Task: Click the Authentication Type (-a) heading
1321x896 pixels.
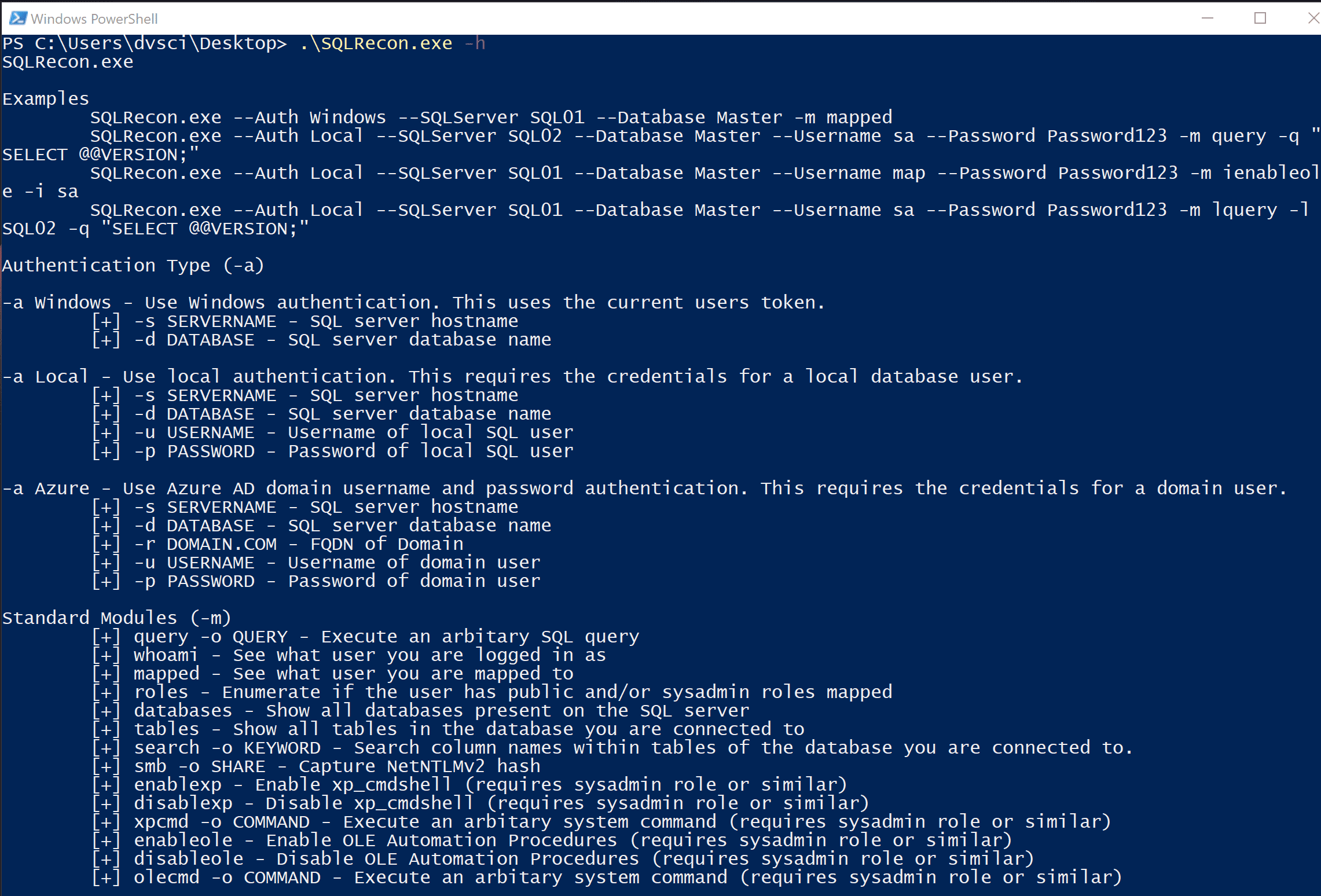Action: coord(133,266)
